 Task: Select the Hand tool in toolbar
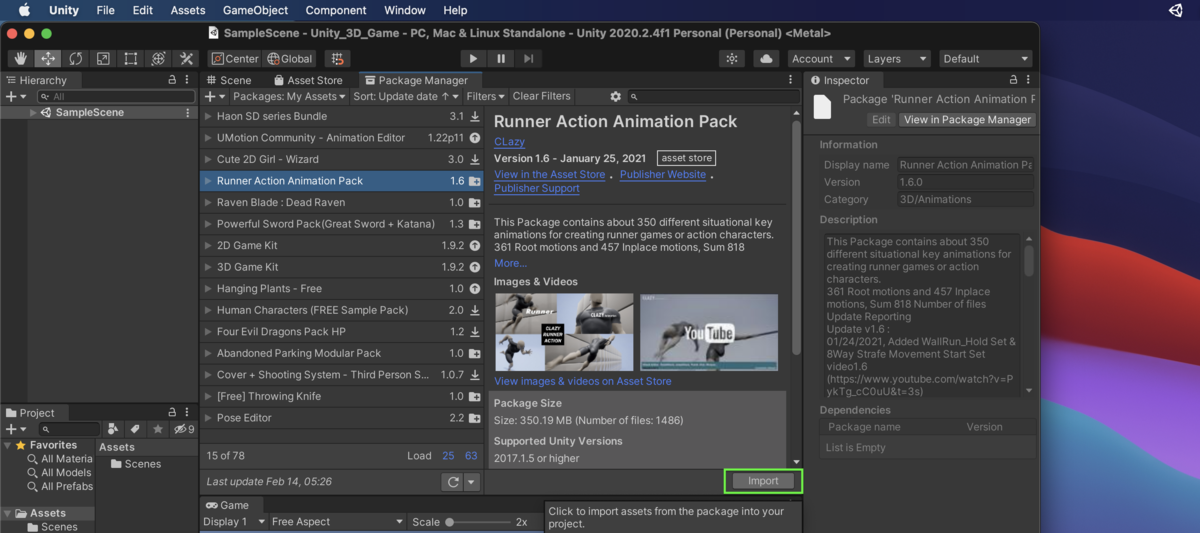coord(21,59)
